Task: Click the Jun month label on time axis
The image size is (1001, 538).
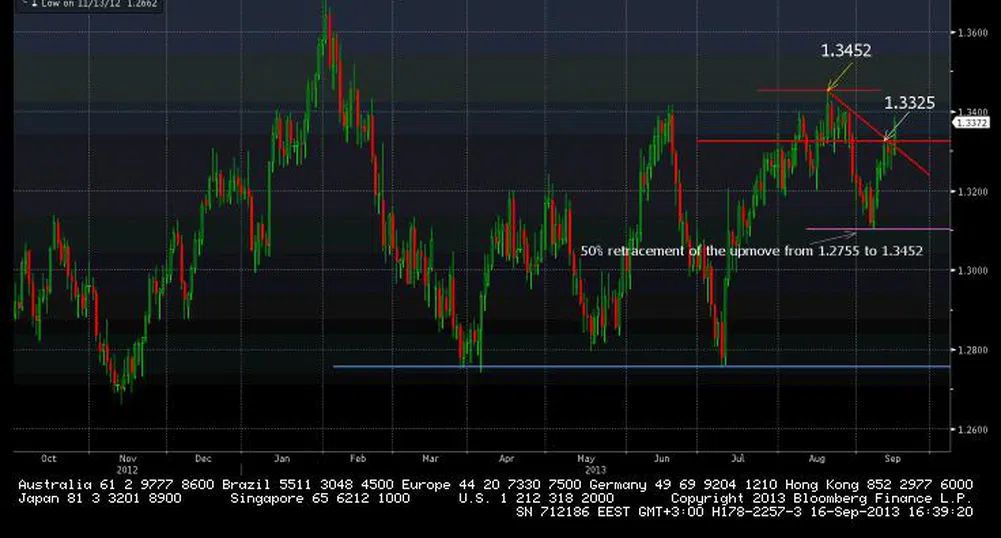Action: click(x=662, y=458)
